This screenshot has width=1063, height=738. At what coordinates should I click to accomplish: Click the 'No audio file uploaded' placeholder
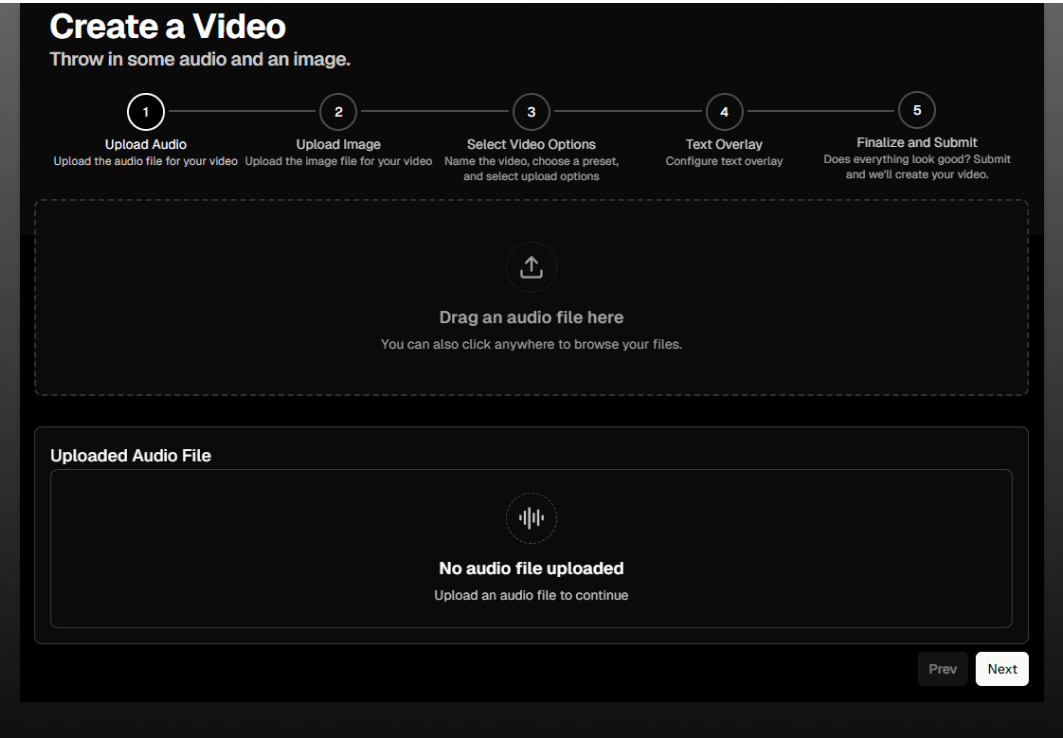tap(531, 568)
